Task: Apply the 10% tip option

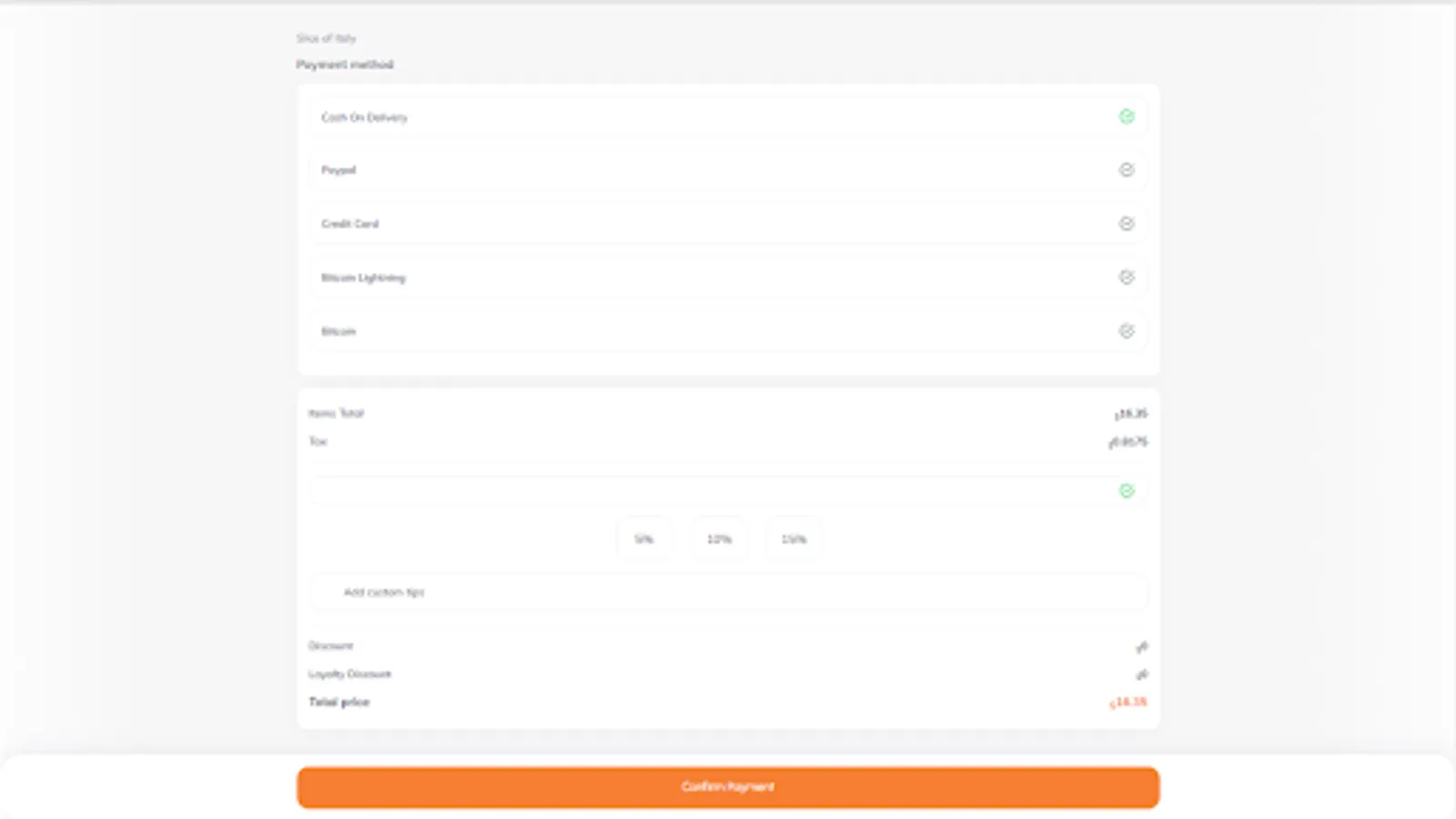Action: coord(719,538)
